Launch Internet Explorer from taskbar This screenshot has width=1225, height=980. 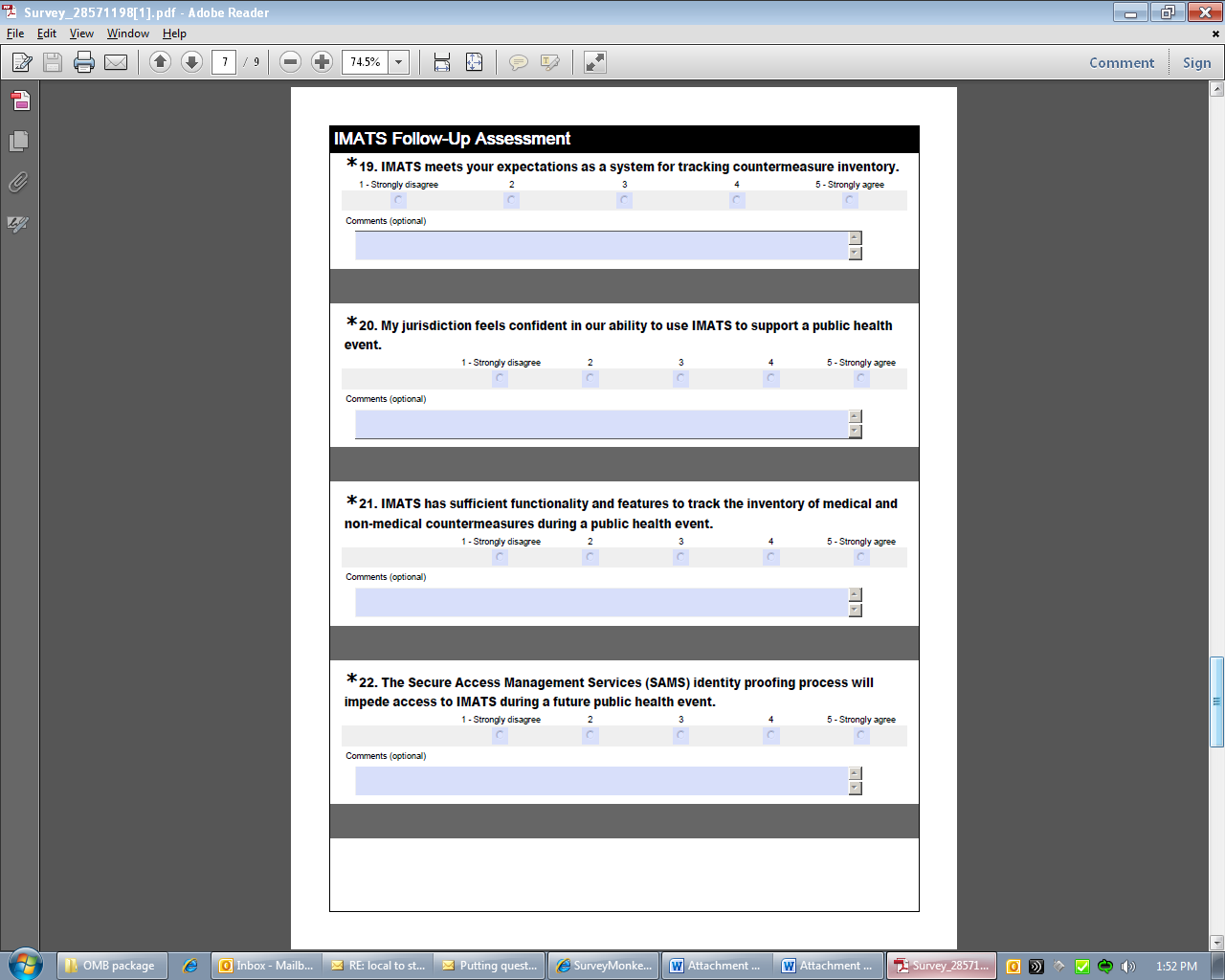point(190,966)
